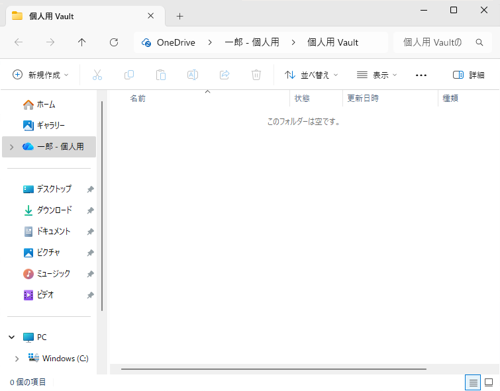500x391 pixels.
Task: Click the Cut scissors icon
Action: tap(97, 75)
